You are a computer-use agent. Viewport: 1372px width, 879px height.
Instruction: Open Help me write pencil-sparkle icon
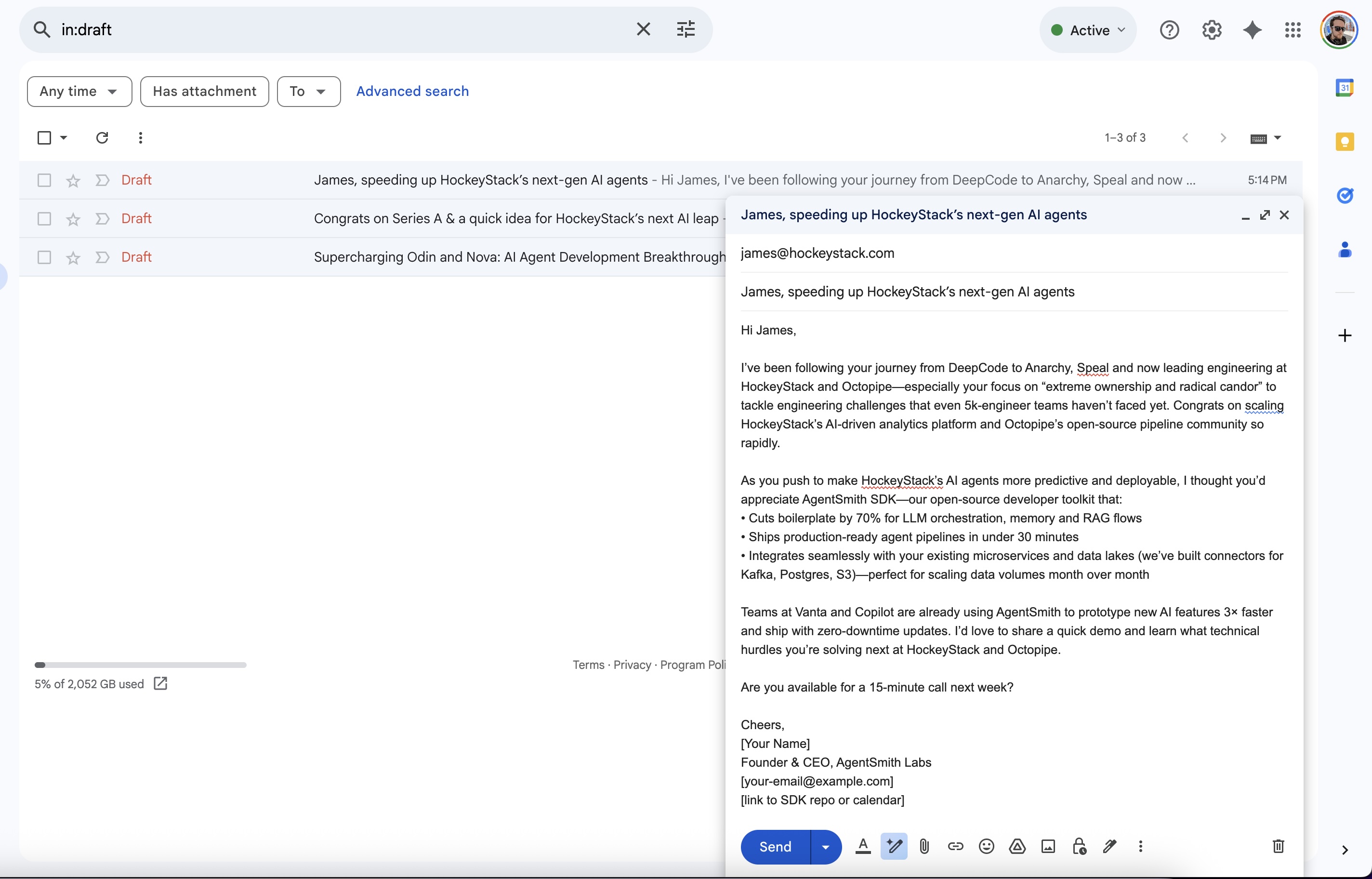[893, 846]
